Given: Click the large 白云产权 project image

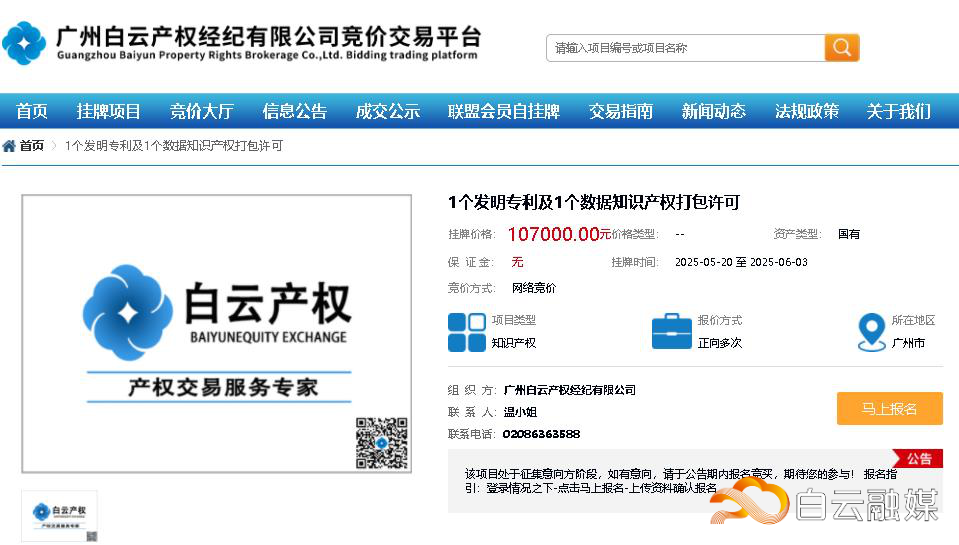Looking at the screenshot, I should click(x=217, y=334).
